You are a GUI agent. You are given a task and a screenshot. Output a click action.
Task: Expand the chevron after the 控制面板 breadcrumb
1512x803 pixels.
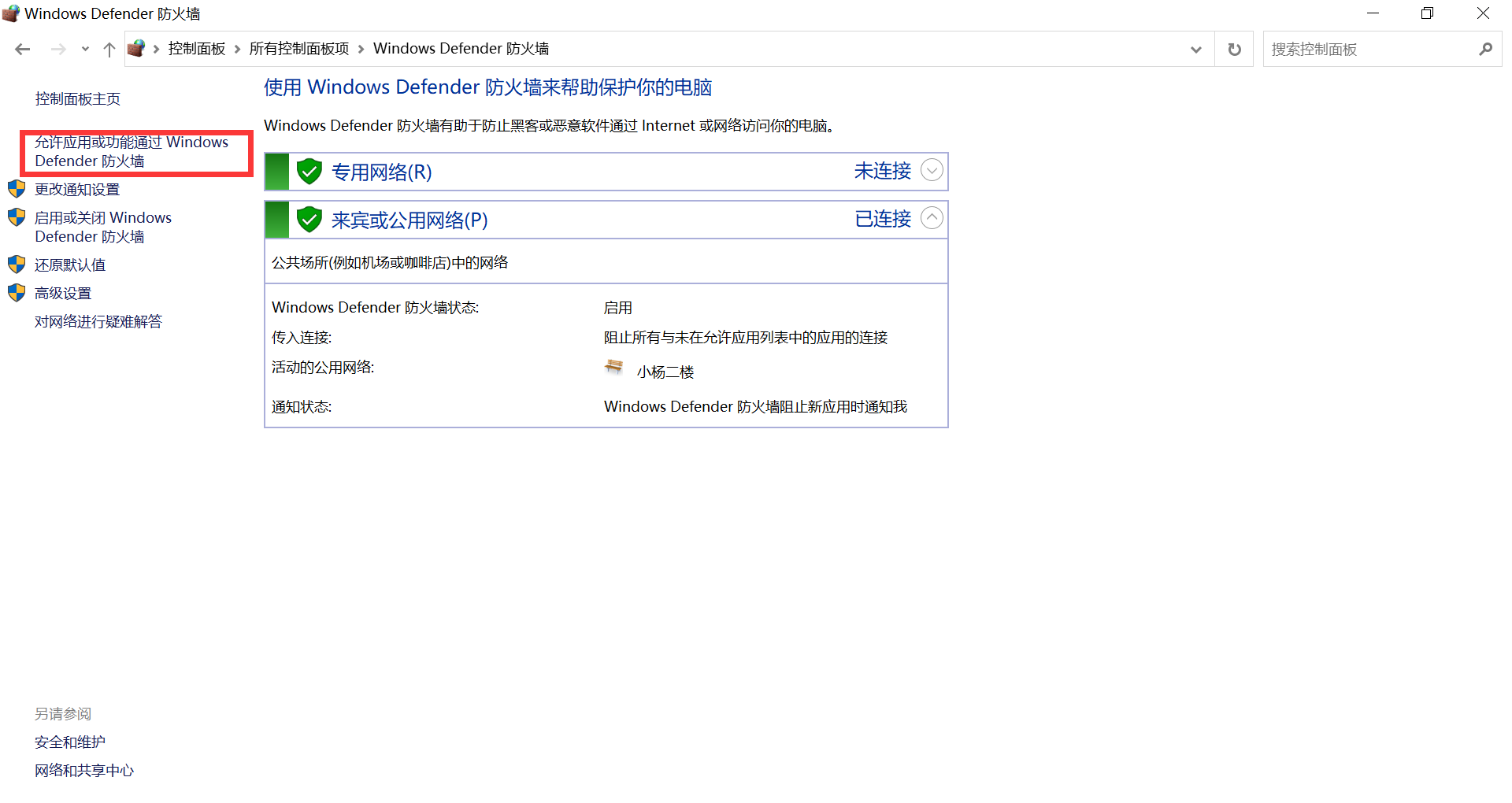click(x=237, y=50)
